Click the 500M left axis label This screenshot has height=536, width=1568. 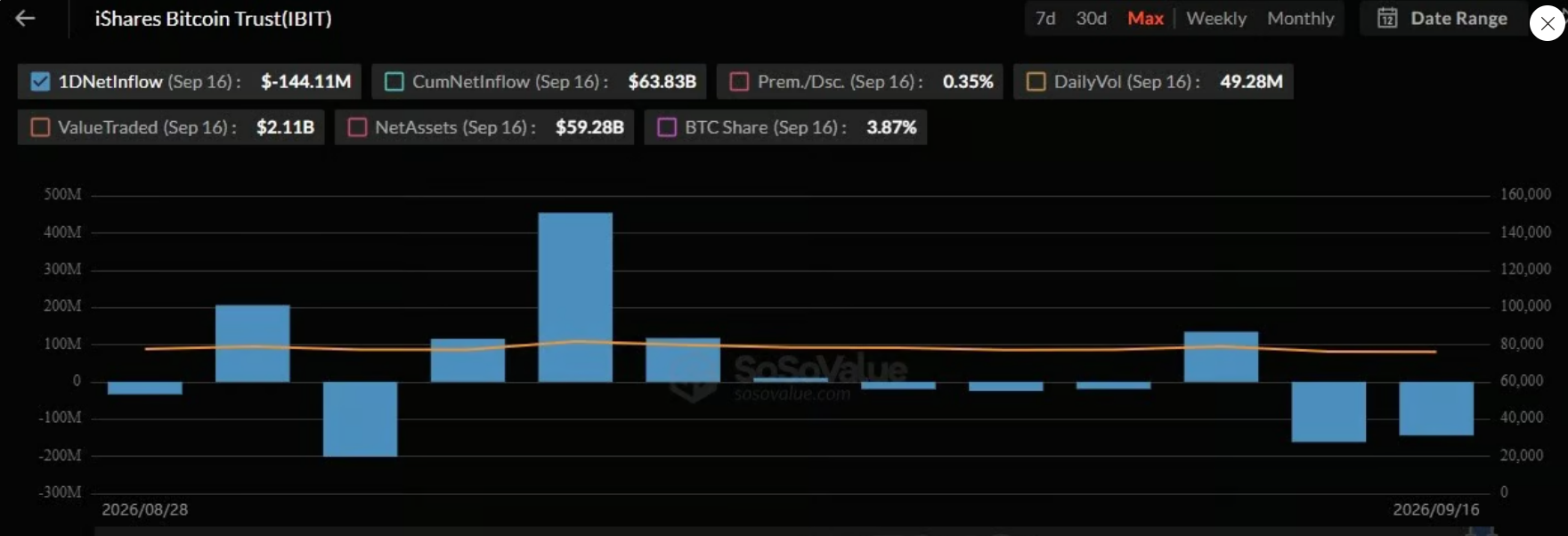coord(62,194)
